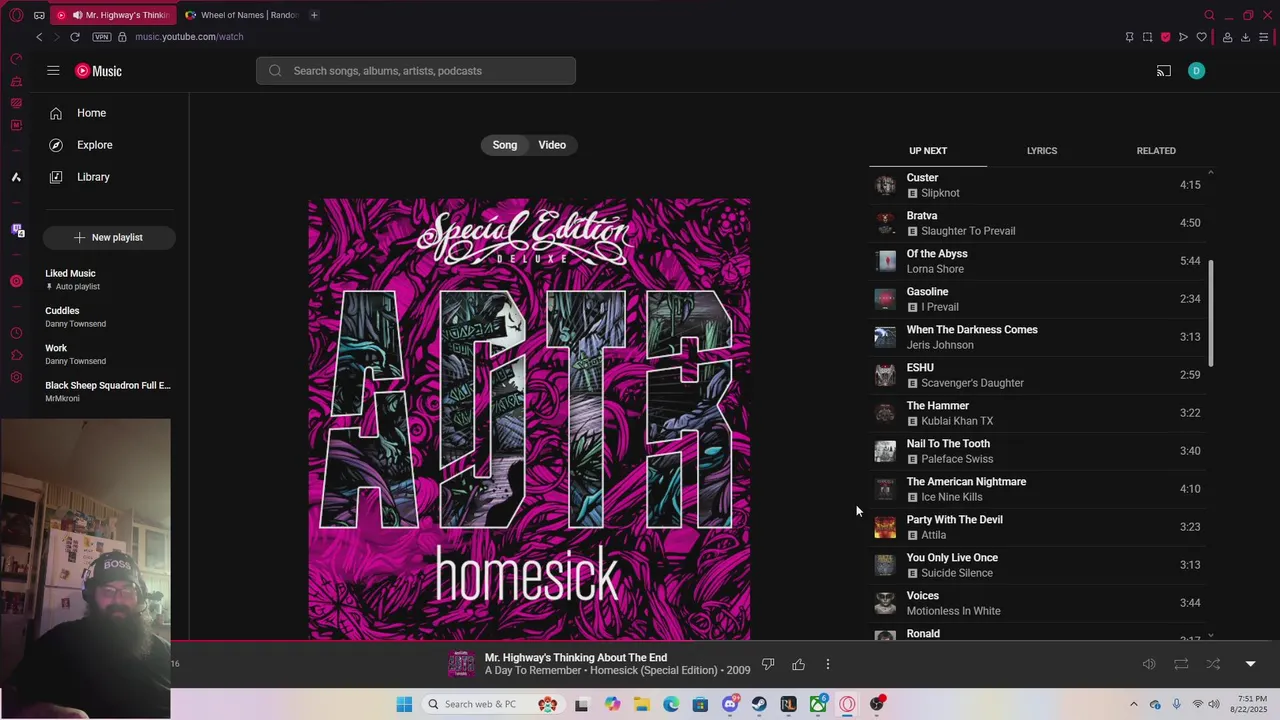The width and height of the screenshot is (1280, 720).
Task: Play Custer by Slipknot from queue
Action: pyautogui.click(x=1037, y=185)
